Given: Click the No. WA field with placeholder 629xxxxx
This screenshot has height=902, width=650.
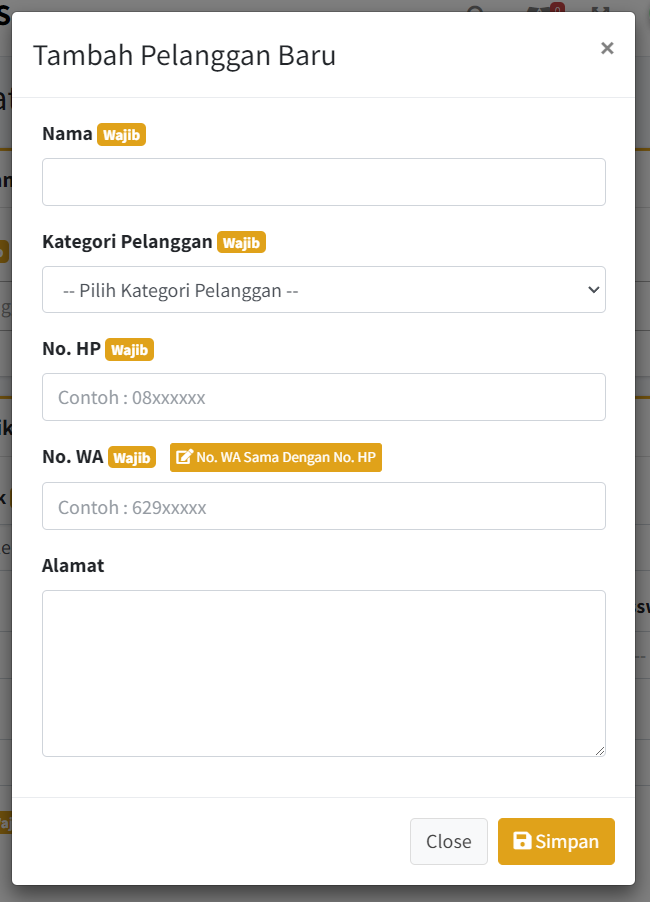Looking at the screenshot, I should coord(323,506).
